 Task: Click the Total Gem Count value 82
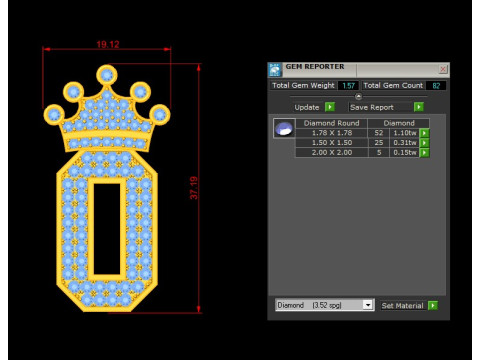coord(436,86)
